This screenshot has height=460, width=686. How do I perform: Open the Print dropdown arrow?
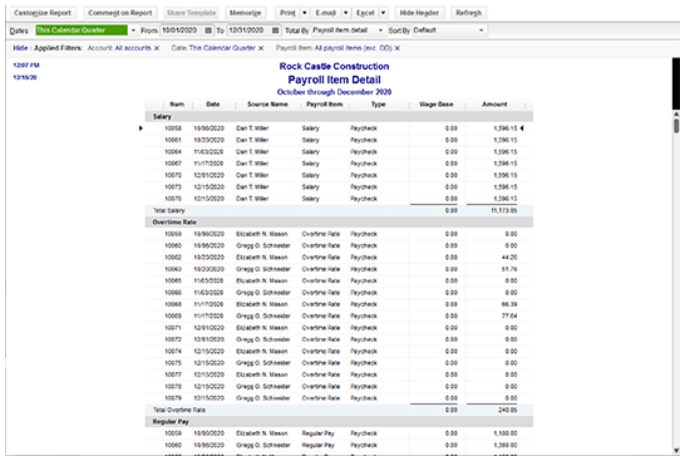(304, 13)
